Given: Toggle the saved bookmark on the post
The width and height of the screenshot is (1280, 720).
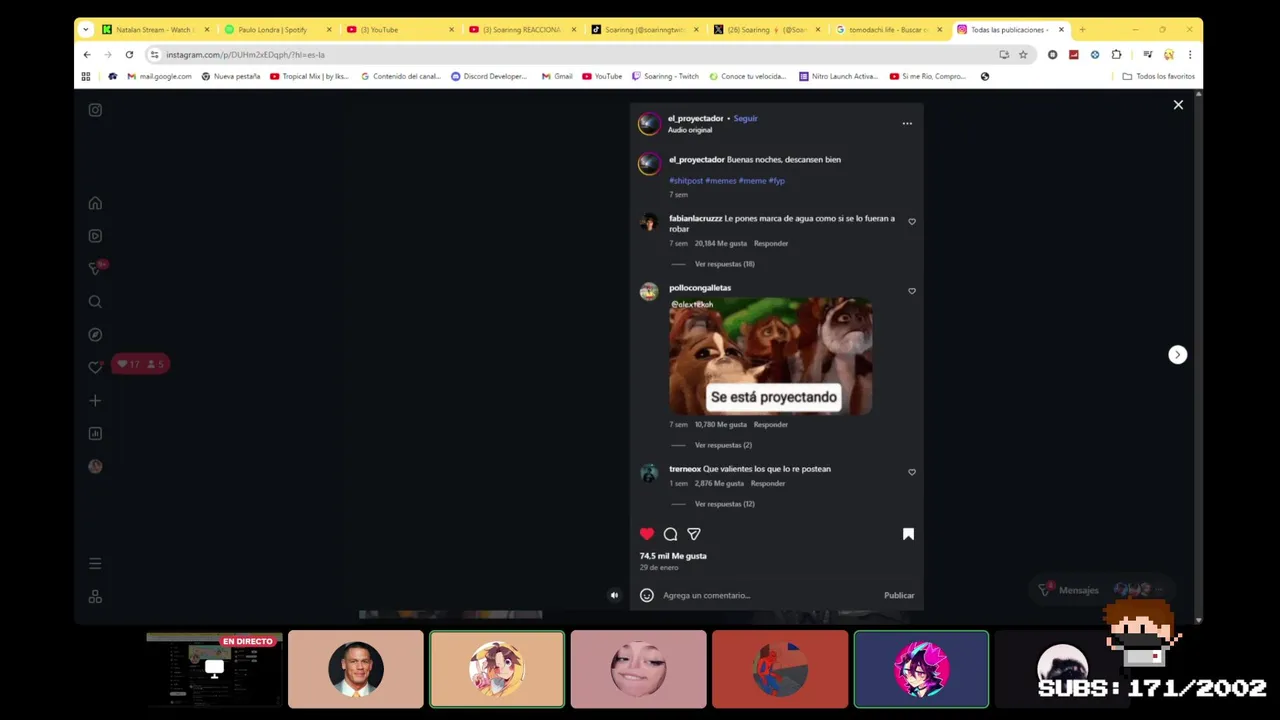Looking at the screenshot, I should 908,534.
